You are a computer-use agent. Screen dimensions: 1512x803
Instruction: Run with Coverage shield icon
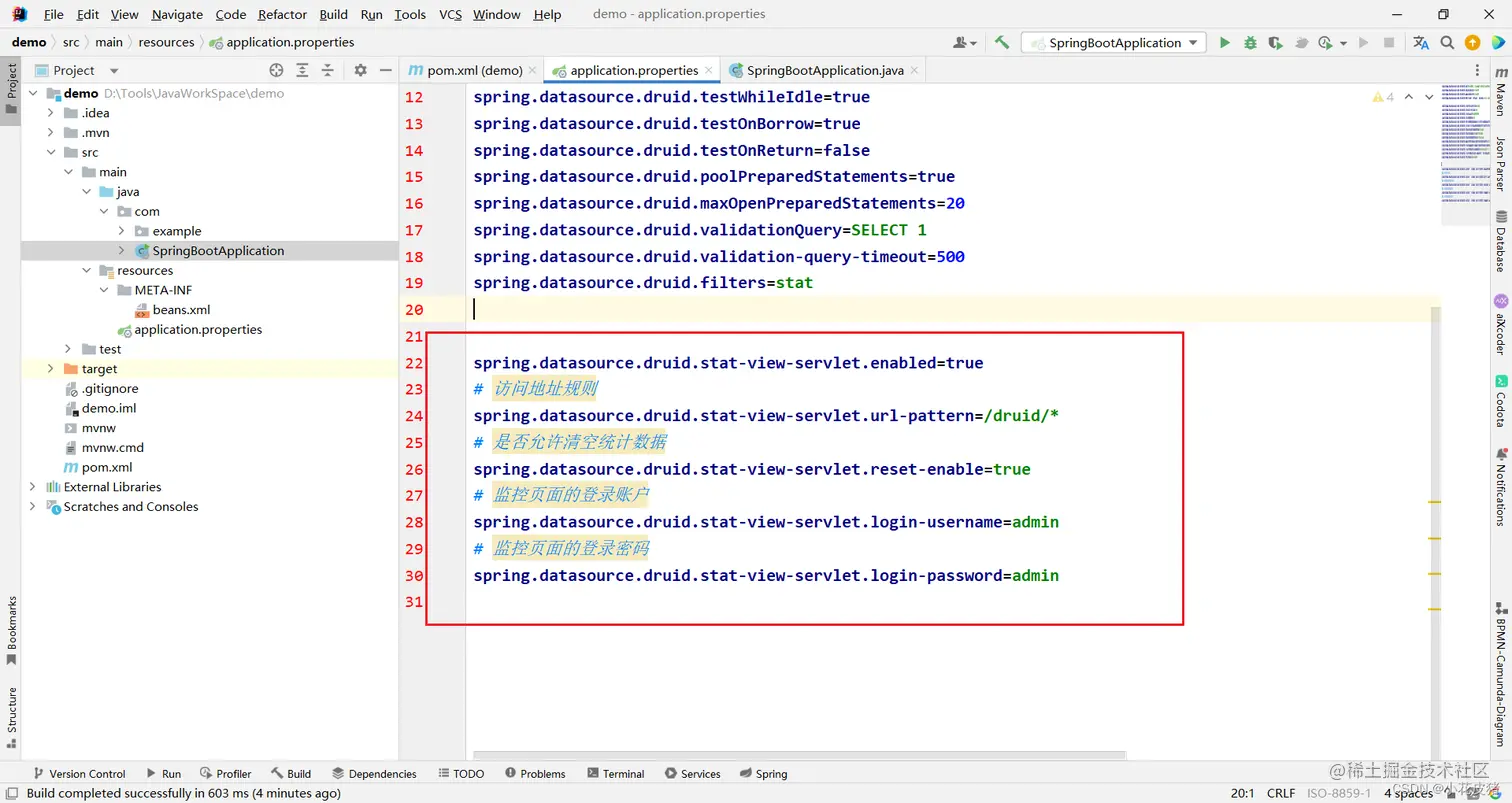[1275, 43]
